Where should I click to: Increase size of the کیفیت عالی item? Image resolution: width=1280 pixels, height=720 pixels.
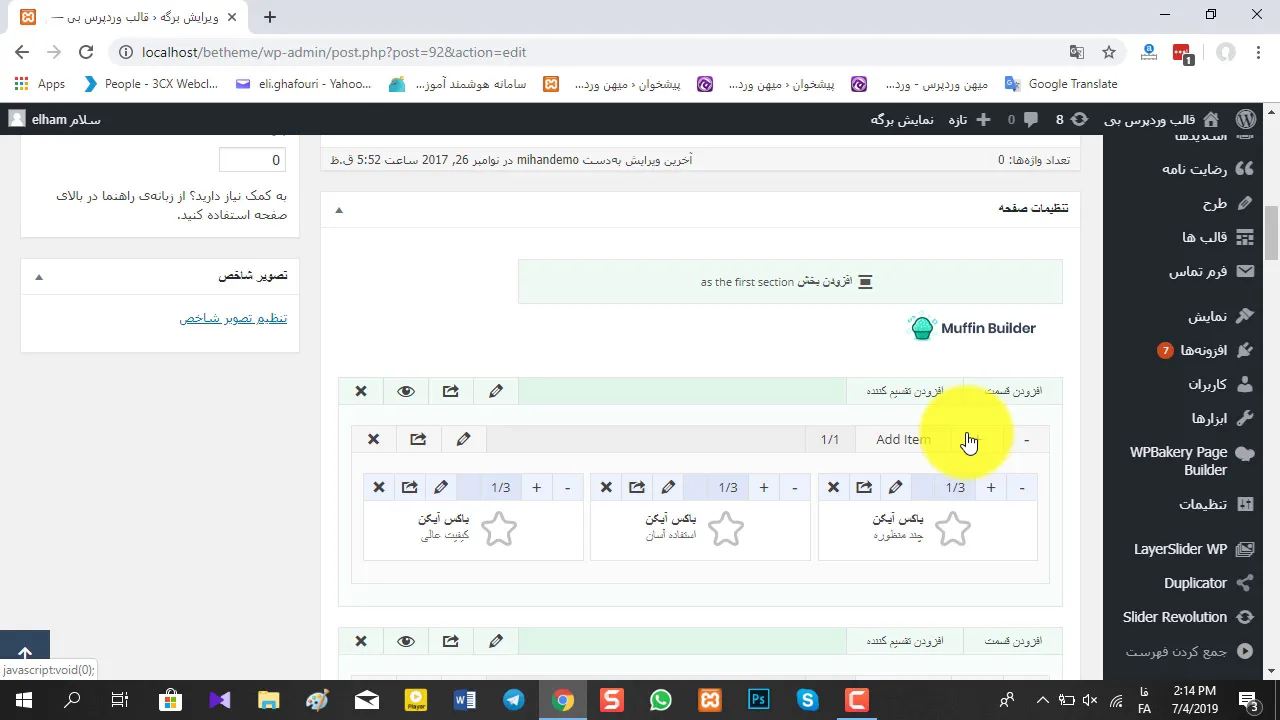[537, 487]
